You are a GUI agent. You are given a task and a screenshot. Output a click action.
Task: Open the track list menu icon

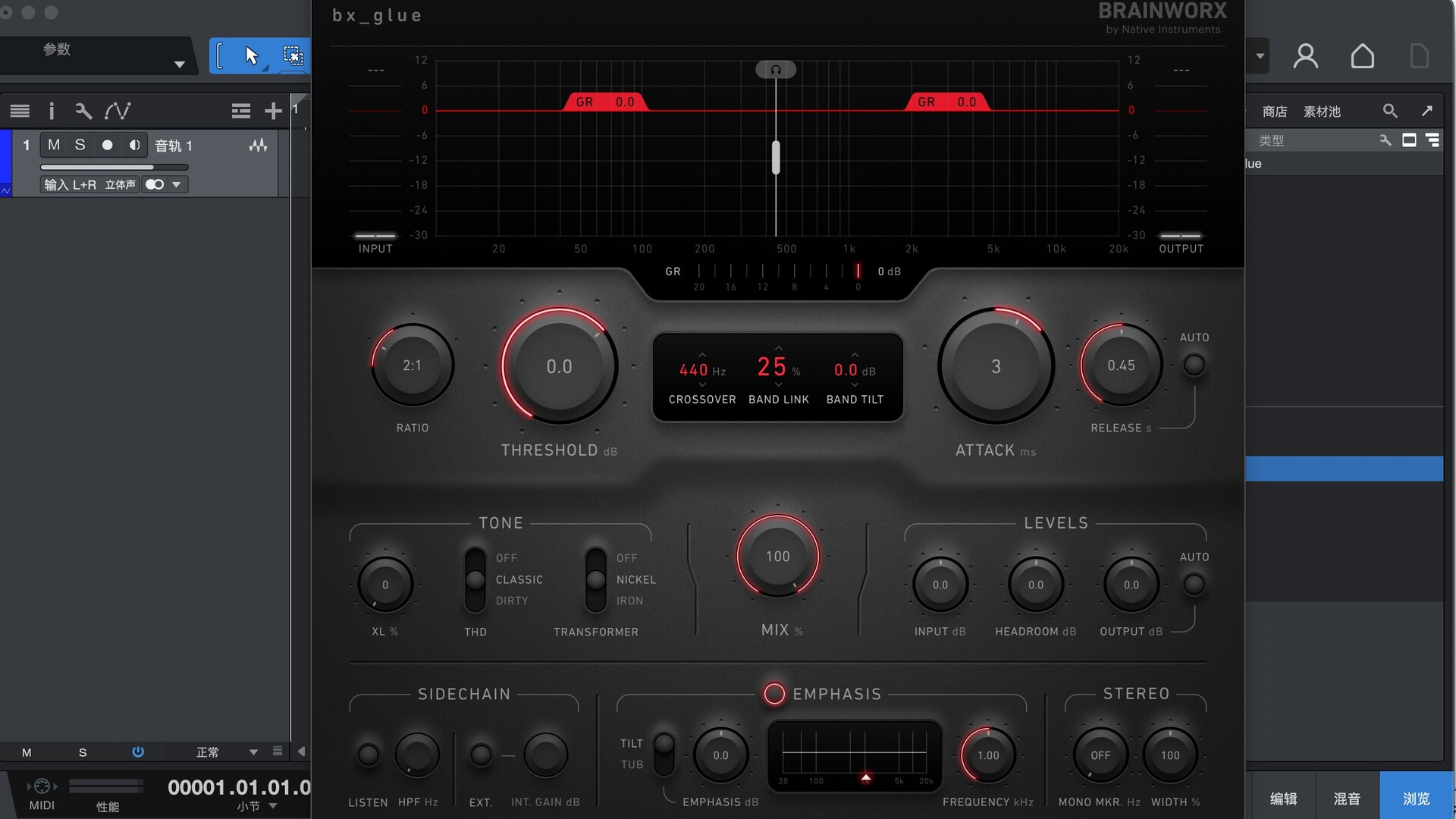20,111
